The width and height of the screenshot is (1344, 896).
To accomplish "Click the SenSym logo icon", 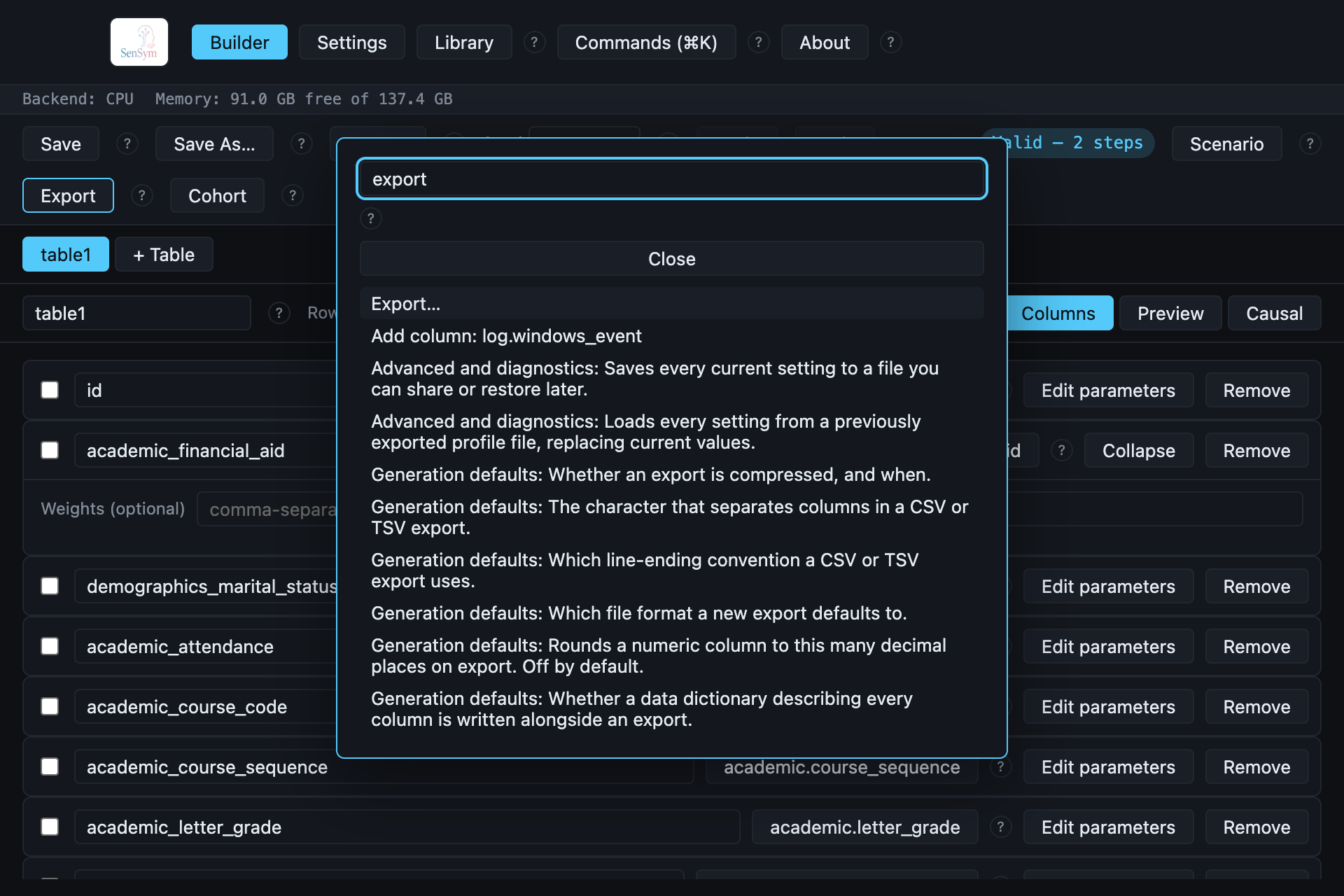I will [139, 42].
